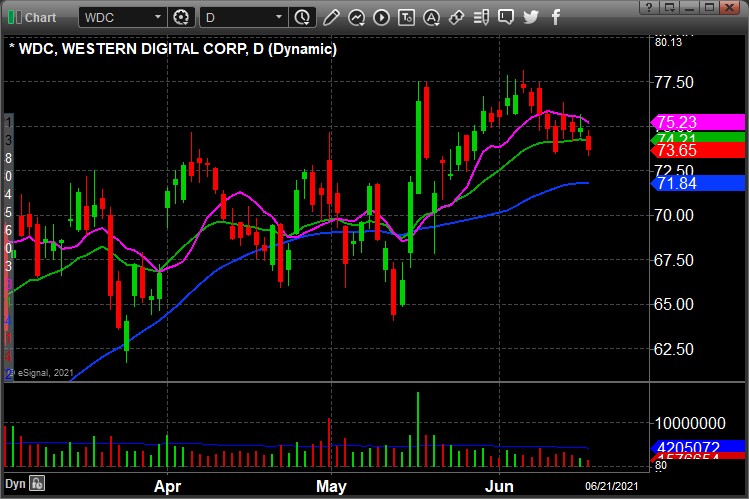
Task: Click the blue 4205072 volume average tag
Action: 697,447
